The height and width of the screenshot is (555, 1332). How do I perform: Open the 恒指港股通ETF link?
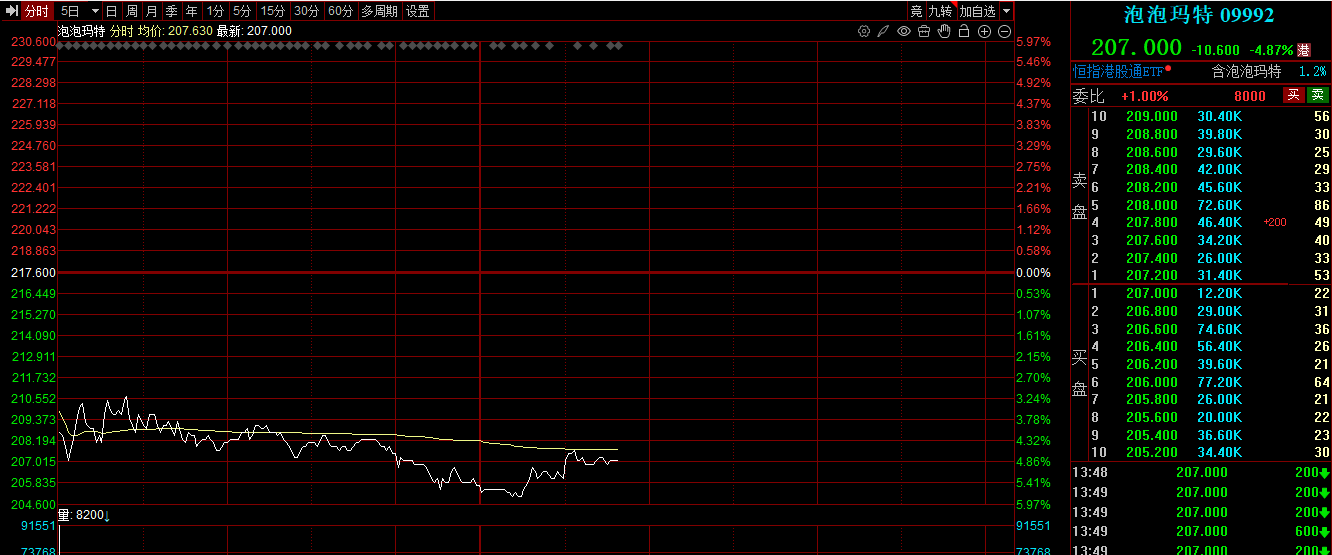[x=1118, y=71]
